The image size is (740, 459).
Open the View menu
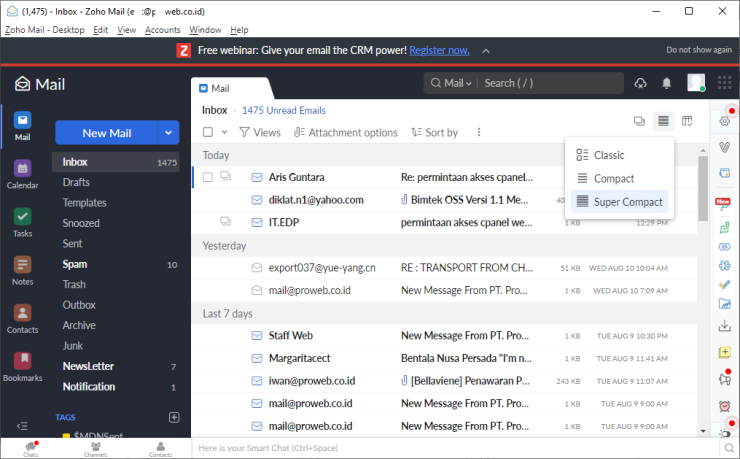click(126, 30)
